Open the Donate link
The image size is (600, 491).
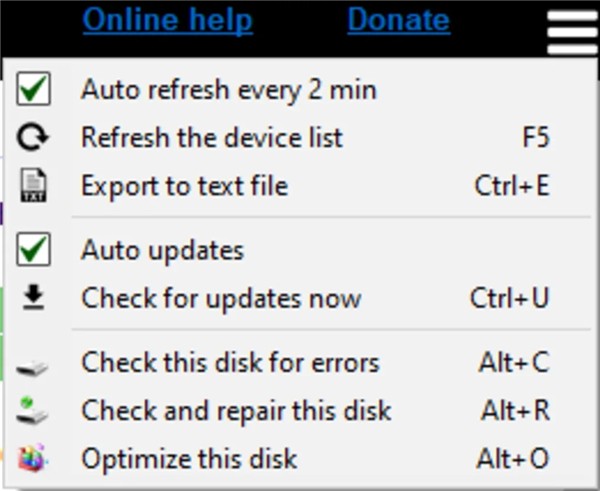pos(399,20)
